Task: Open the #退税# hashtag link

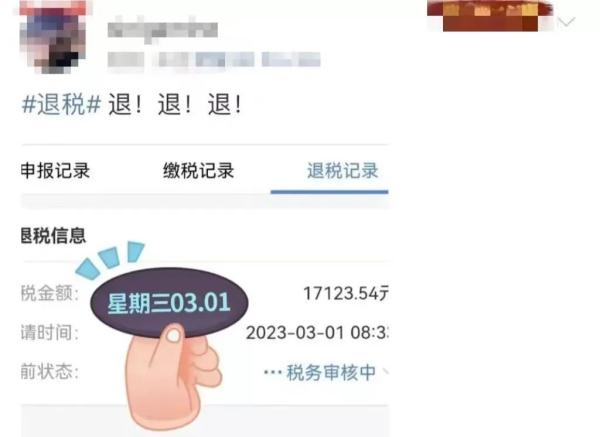Action: click(62, 104)
